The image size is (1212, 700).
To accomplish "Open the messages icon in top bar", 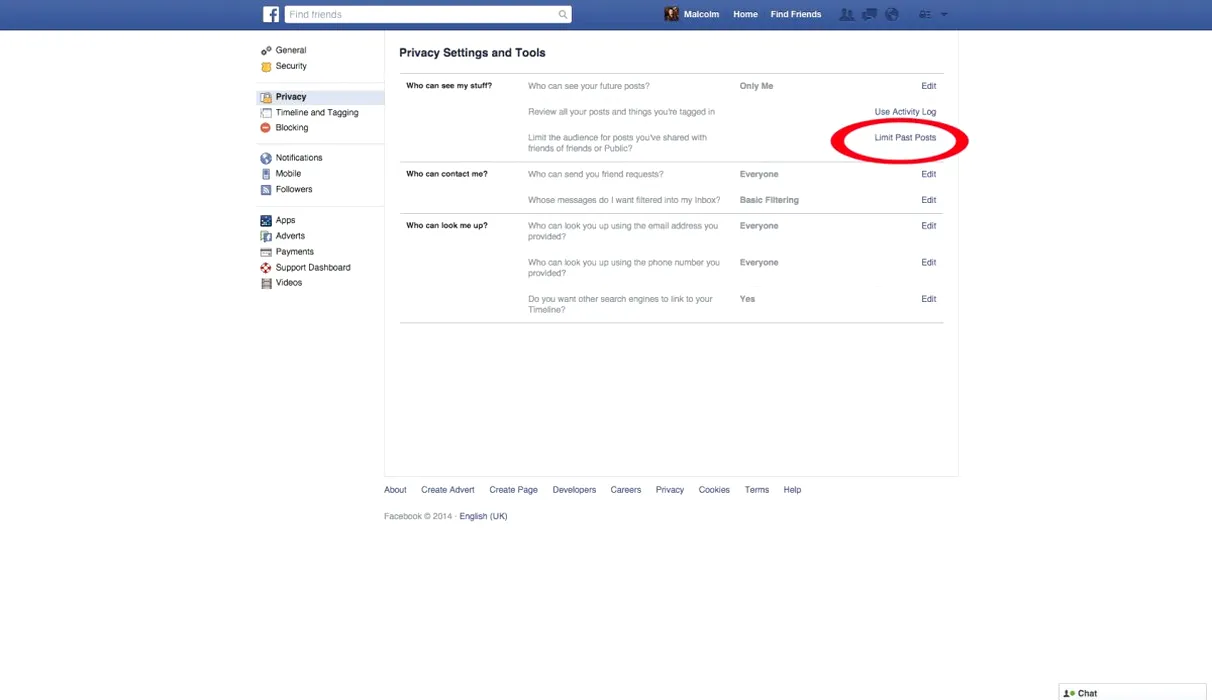I will pos(869,14).
